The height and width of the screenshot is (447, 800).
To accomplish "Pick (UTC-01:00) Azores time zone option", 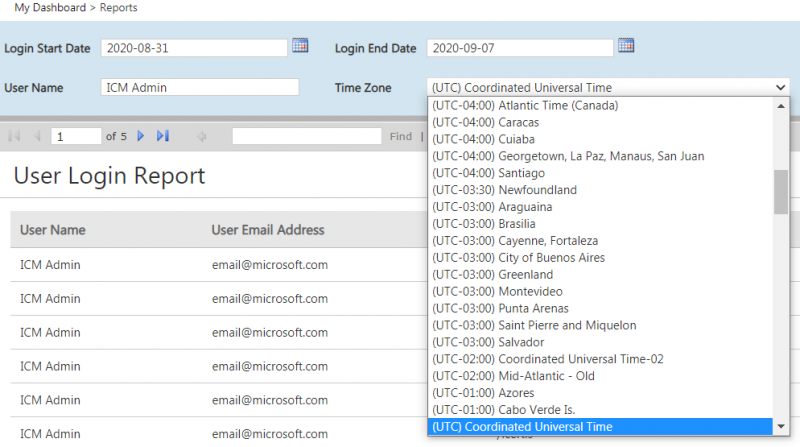I will coord(478,393).
